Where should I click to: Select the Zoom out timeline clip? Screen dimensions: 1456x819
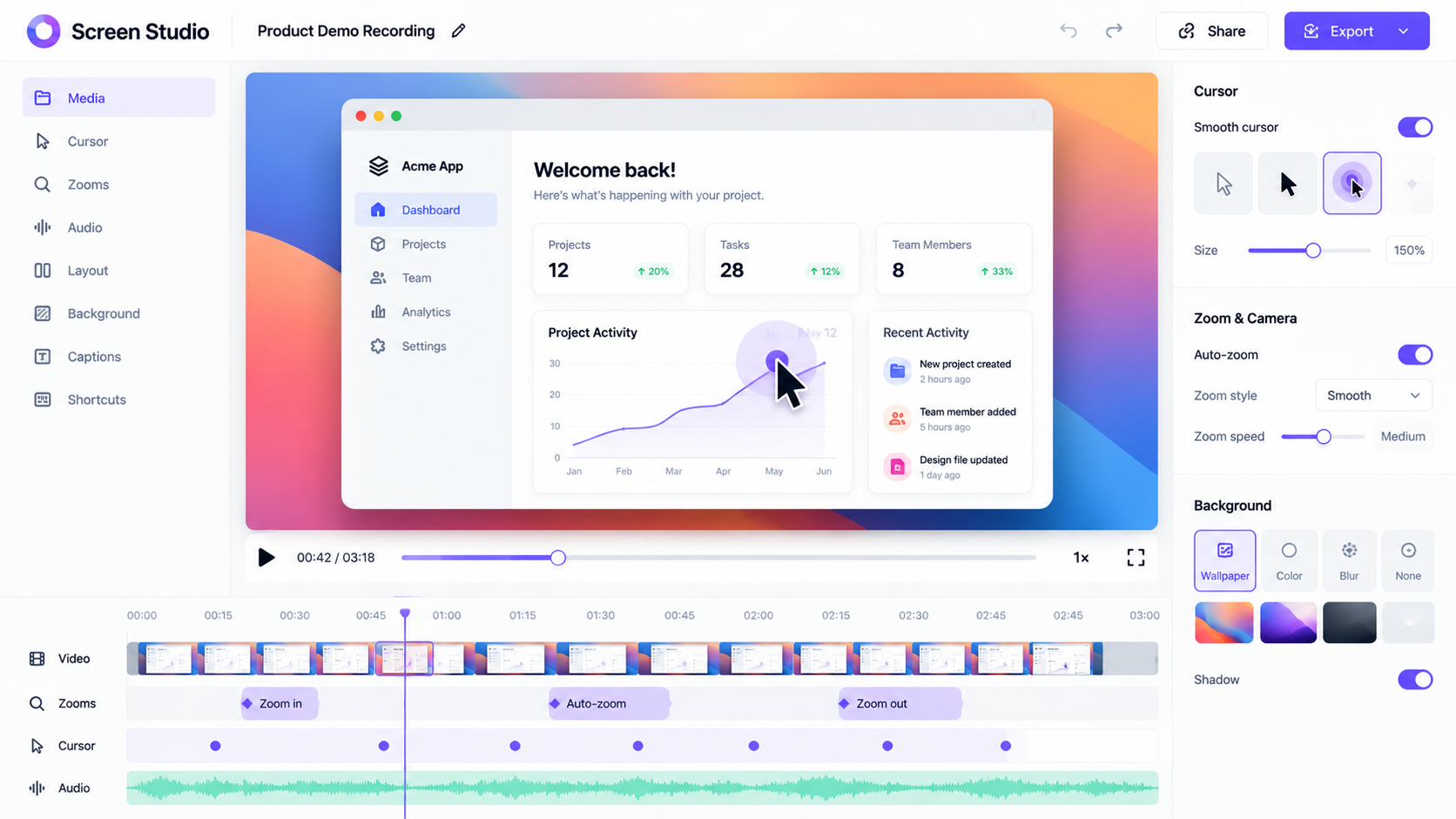pyautogui.click(x=900, y=703)
